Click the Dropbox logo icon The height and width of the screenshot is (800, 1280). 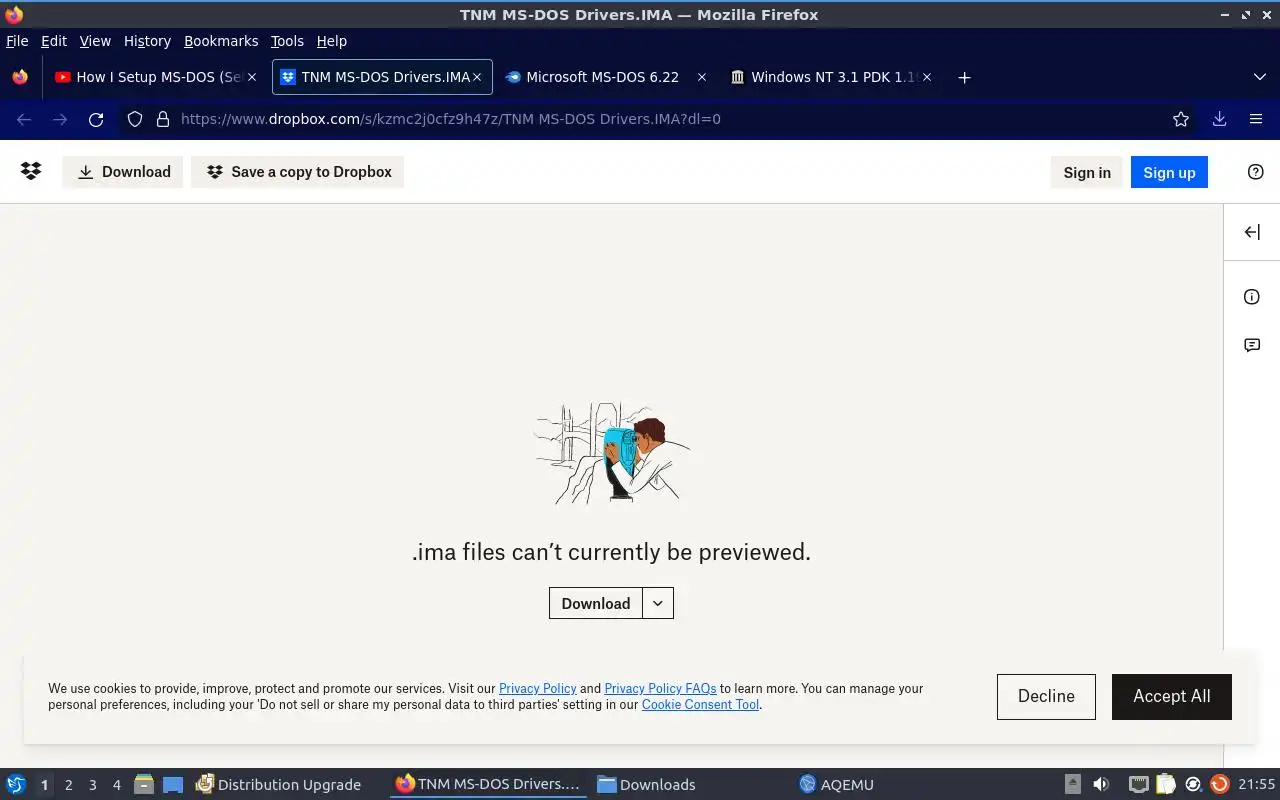pos(31,171)
